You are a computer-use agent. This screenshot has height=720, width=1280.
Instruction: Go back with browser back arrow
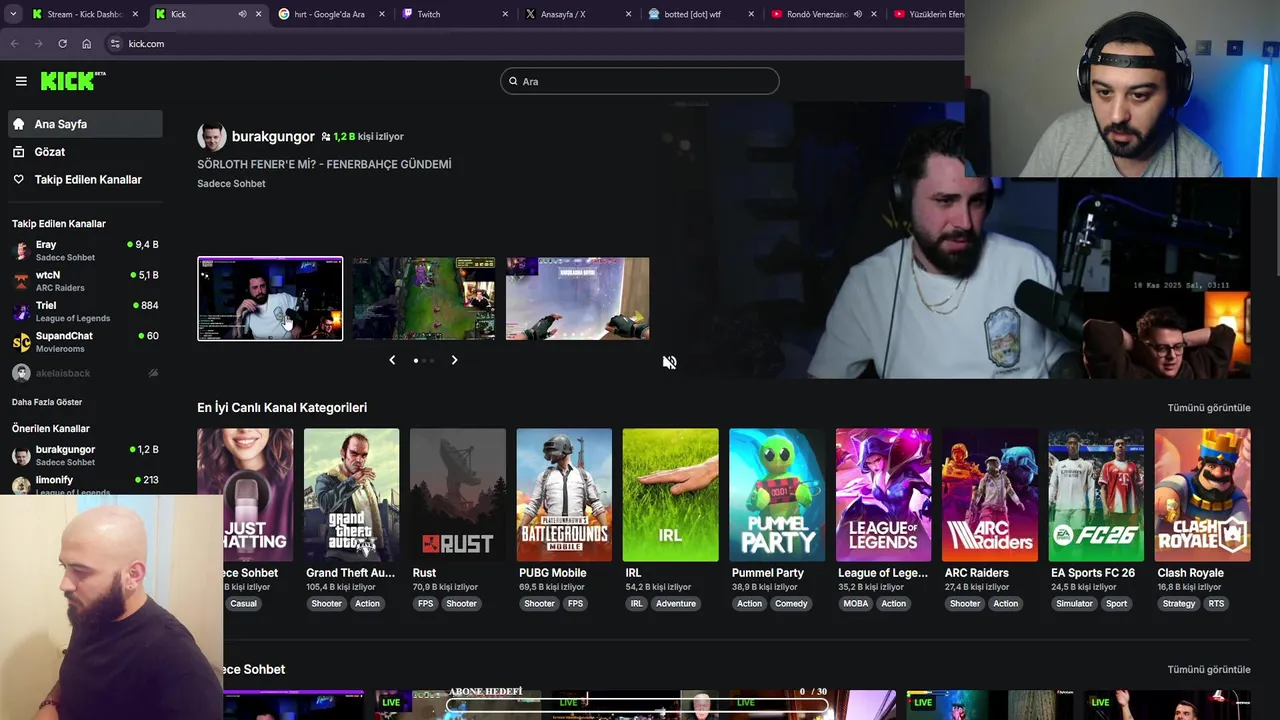click(14, 44)
